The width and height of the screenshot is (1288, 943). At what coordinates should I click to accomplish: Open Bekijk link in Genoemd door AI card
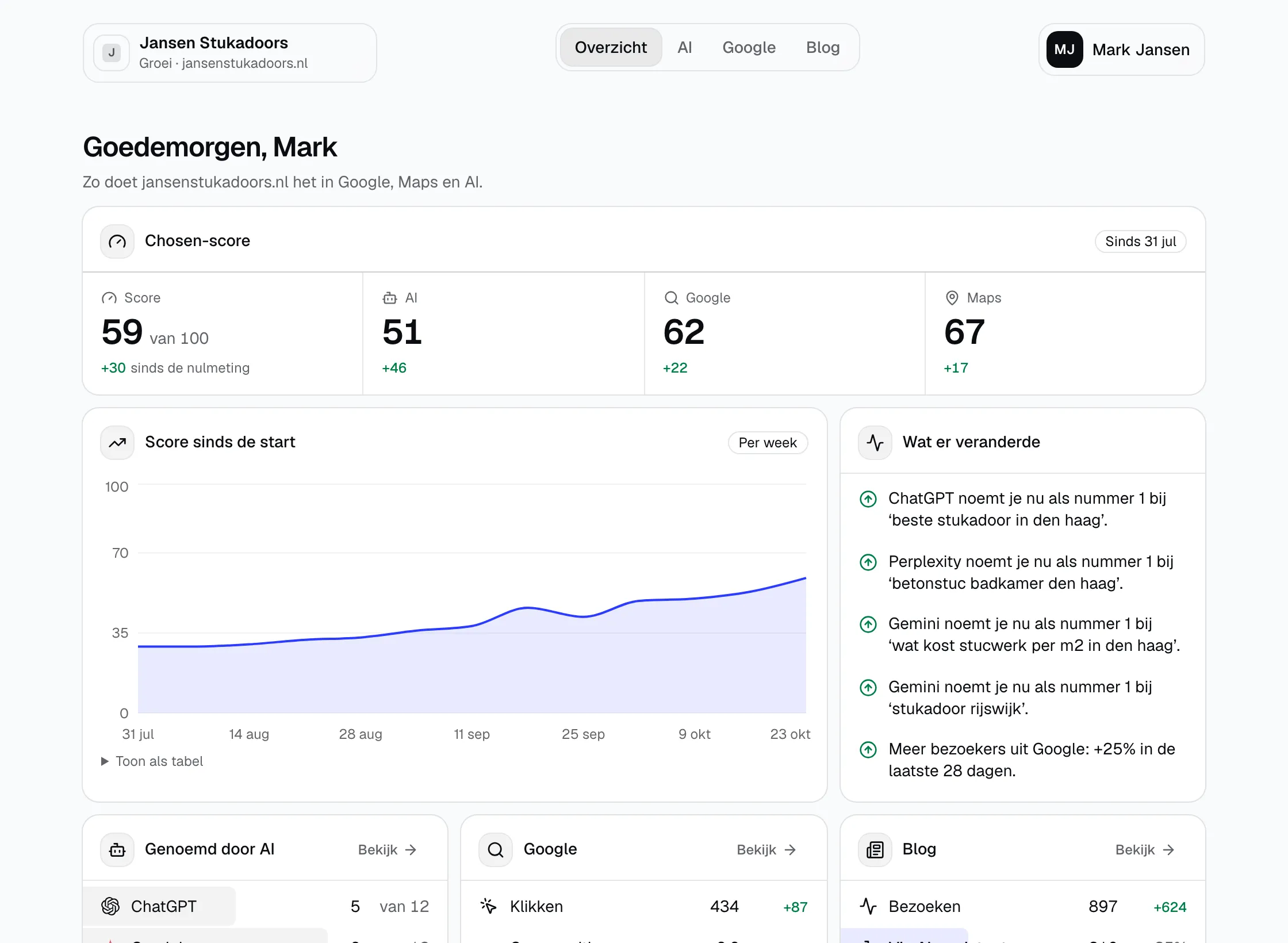387,850
